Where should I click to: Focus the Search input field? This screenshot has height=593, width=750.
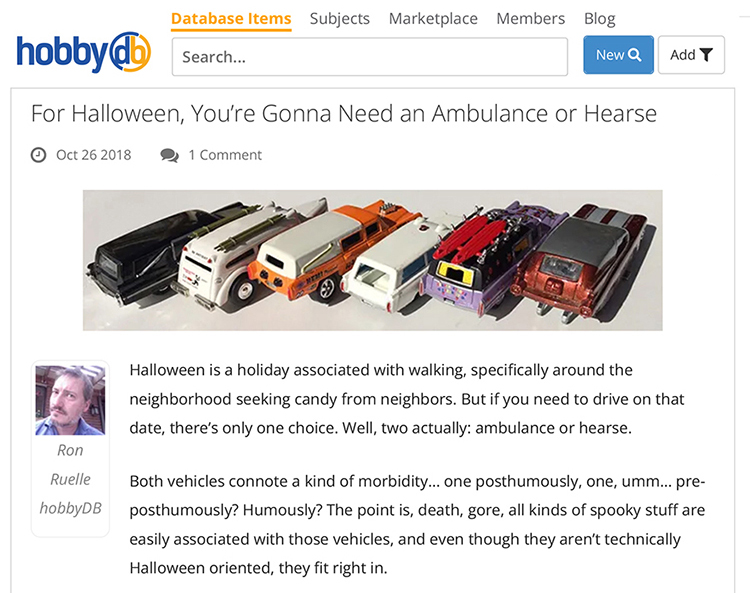coord(370,57)
